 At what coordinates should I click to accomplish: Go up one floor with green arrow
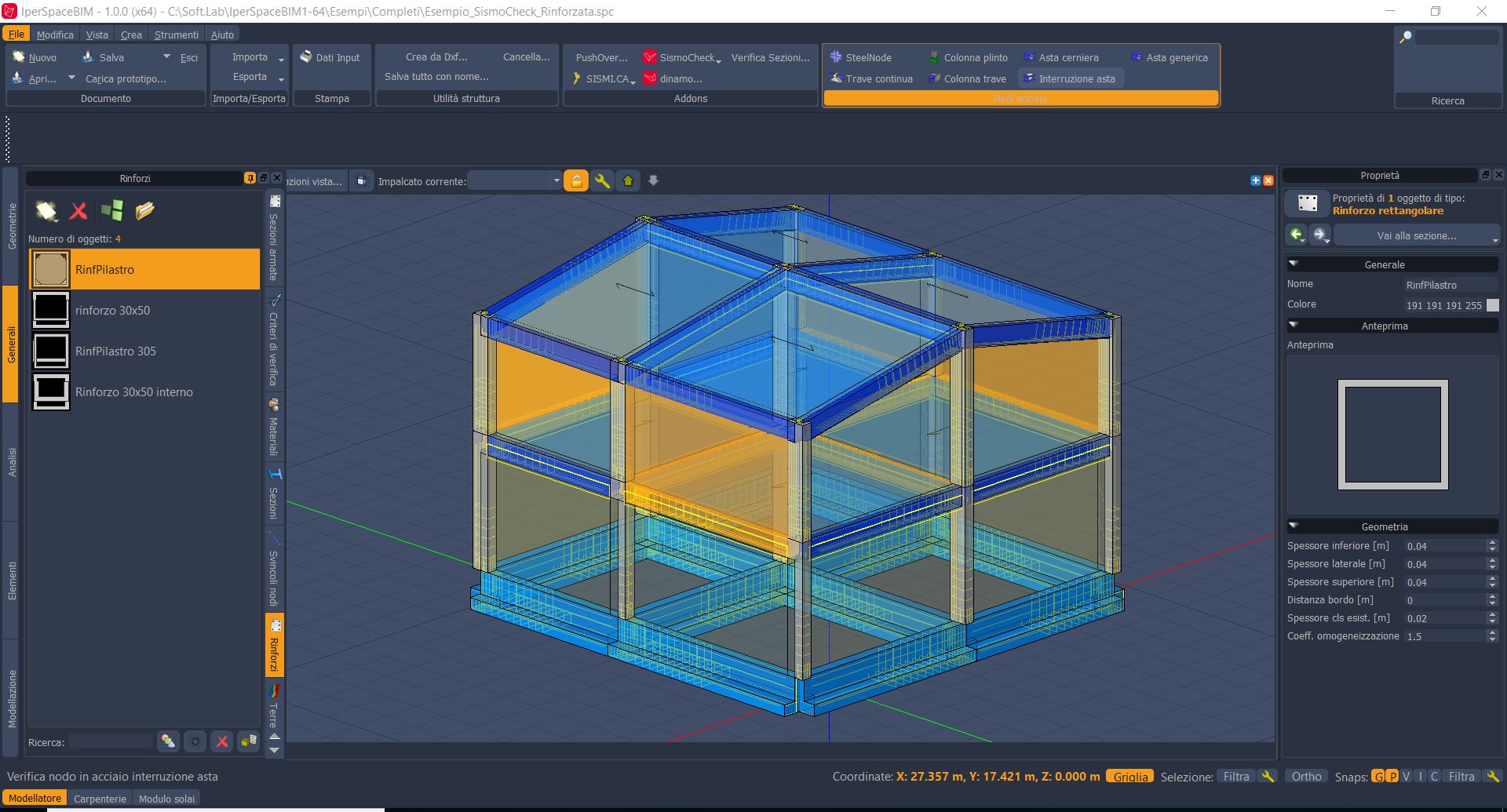pyautogui.click(x=628, y=181)
